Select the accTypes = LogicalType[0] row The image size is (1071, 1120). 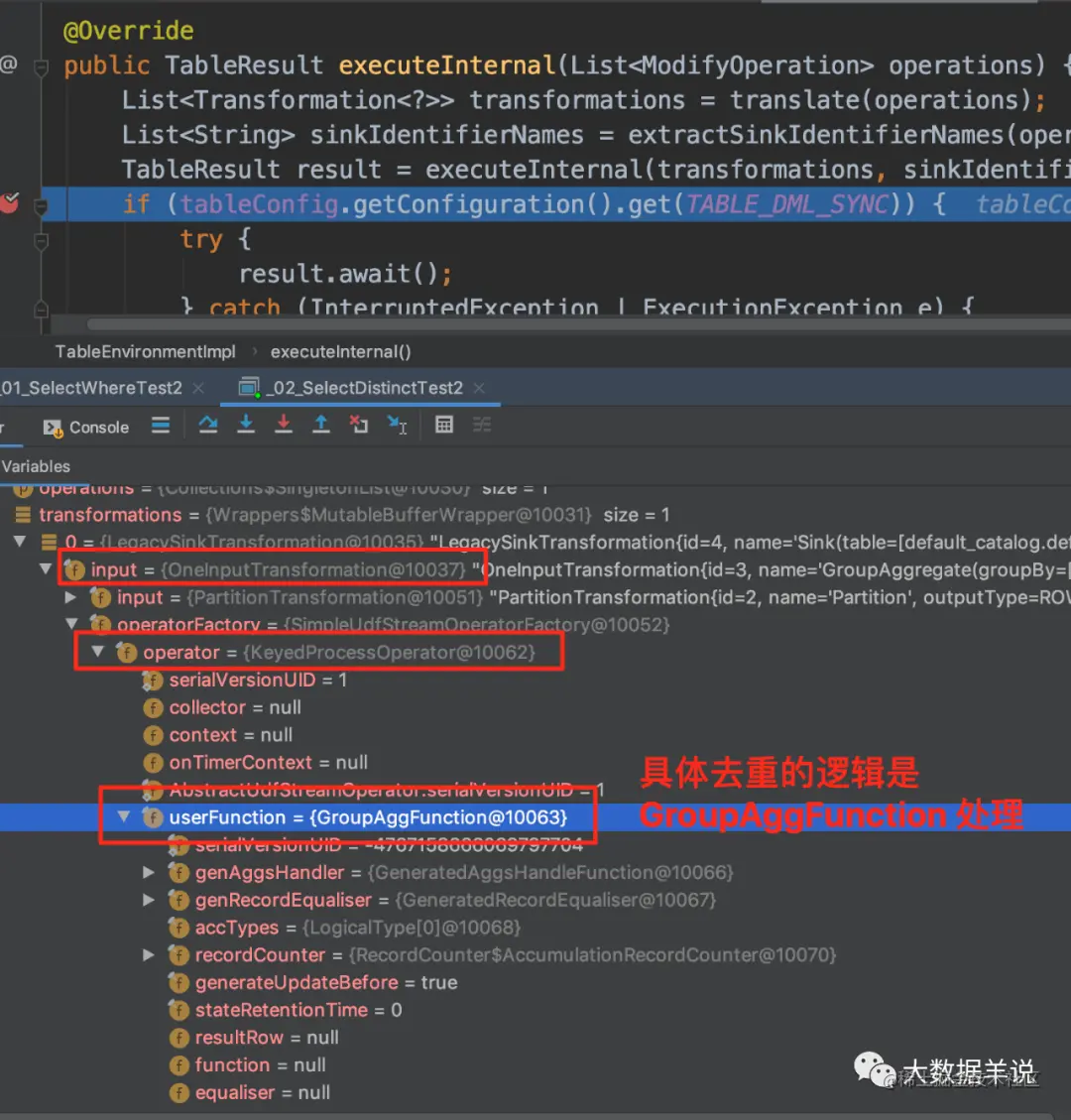tap(535, 928)
